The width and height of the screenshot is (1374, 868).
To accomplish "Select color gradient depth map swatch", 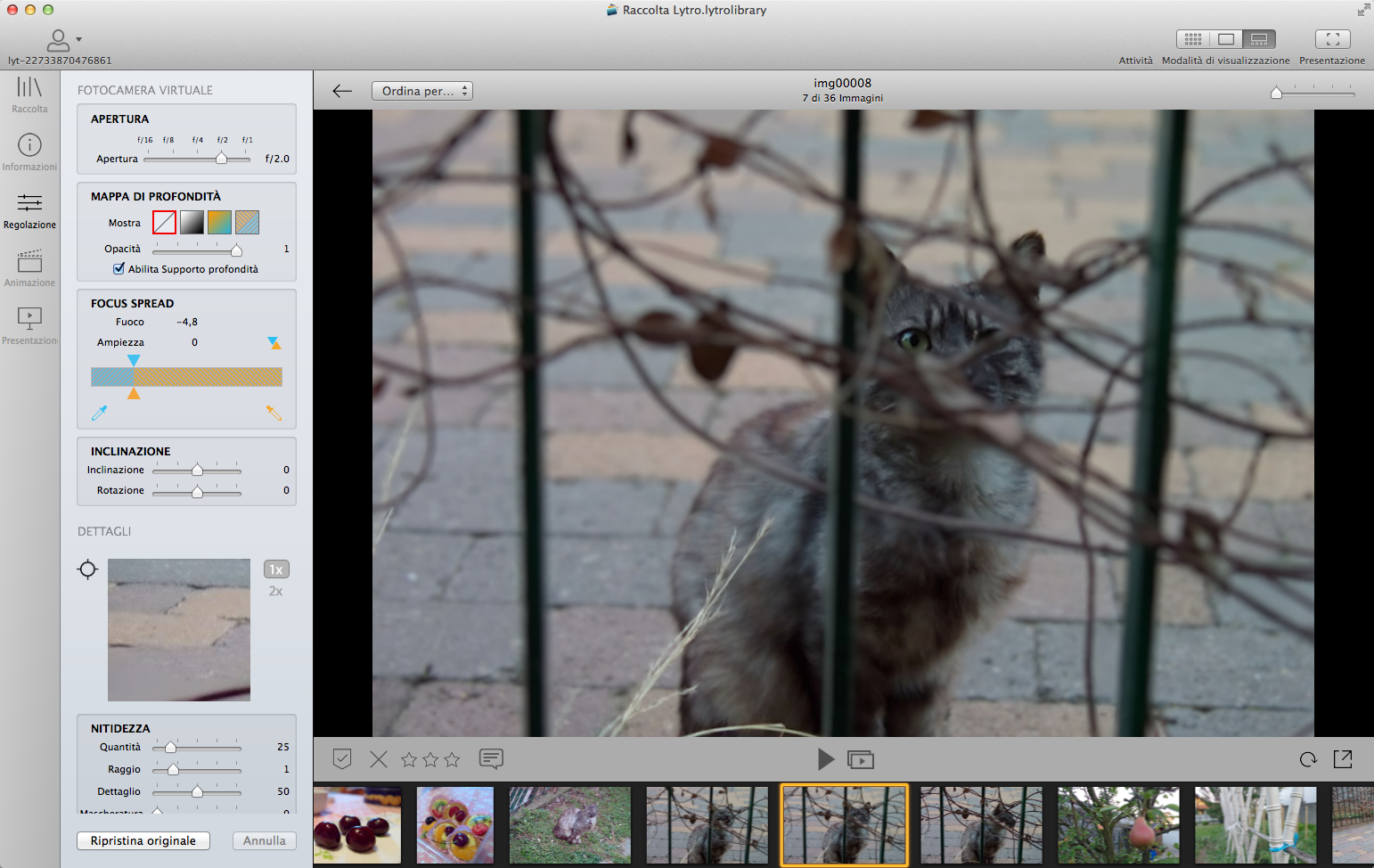I will (219, 222).
